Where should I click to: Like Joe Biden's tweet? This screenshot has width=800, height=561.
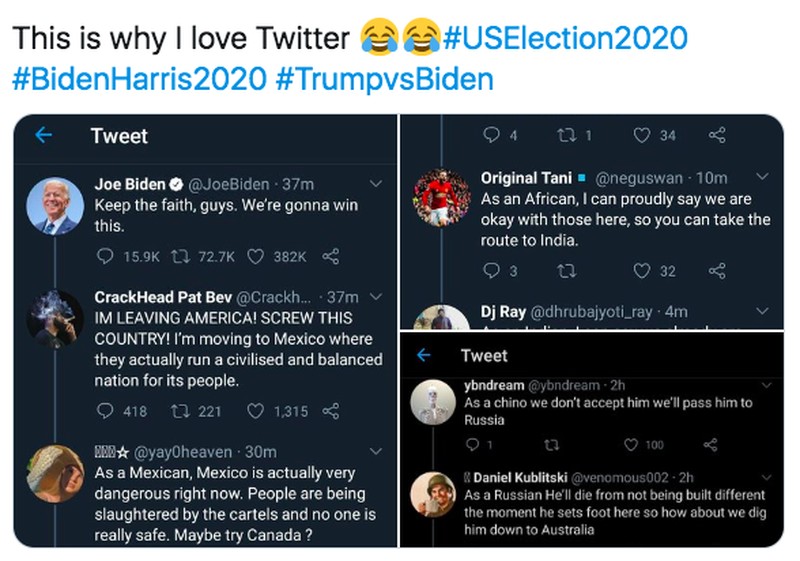pyautogui.click(x=256, y=256)
